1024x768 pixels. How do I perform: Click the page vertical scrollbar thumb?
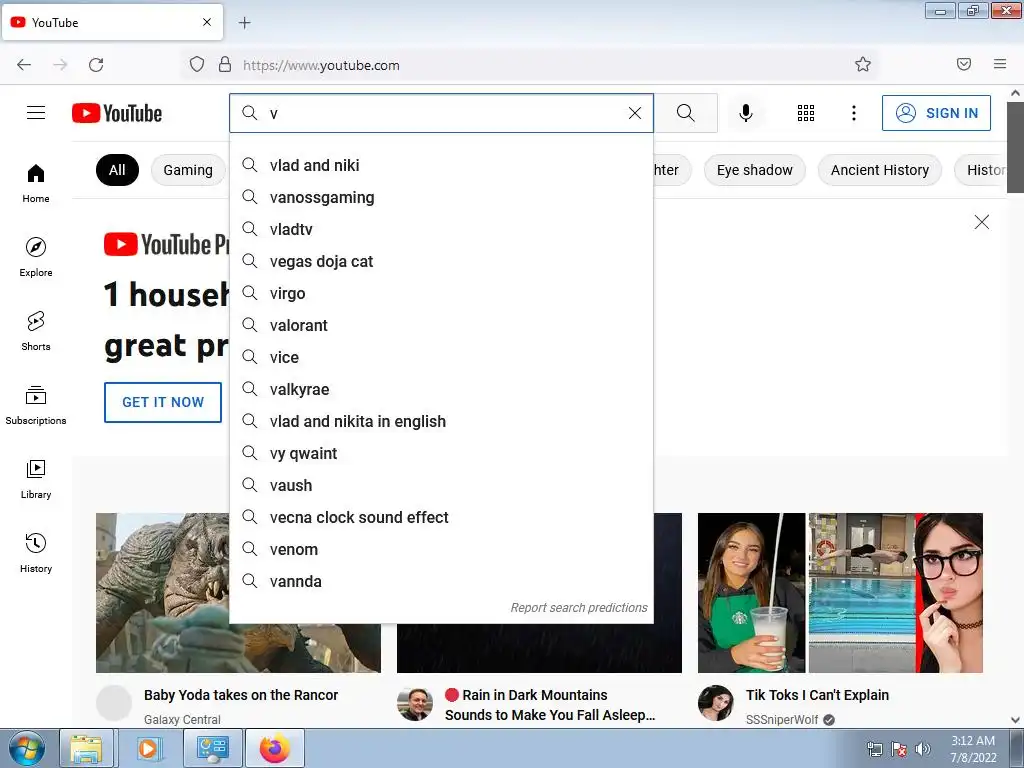click(1015, 147)
